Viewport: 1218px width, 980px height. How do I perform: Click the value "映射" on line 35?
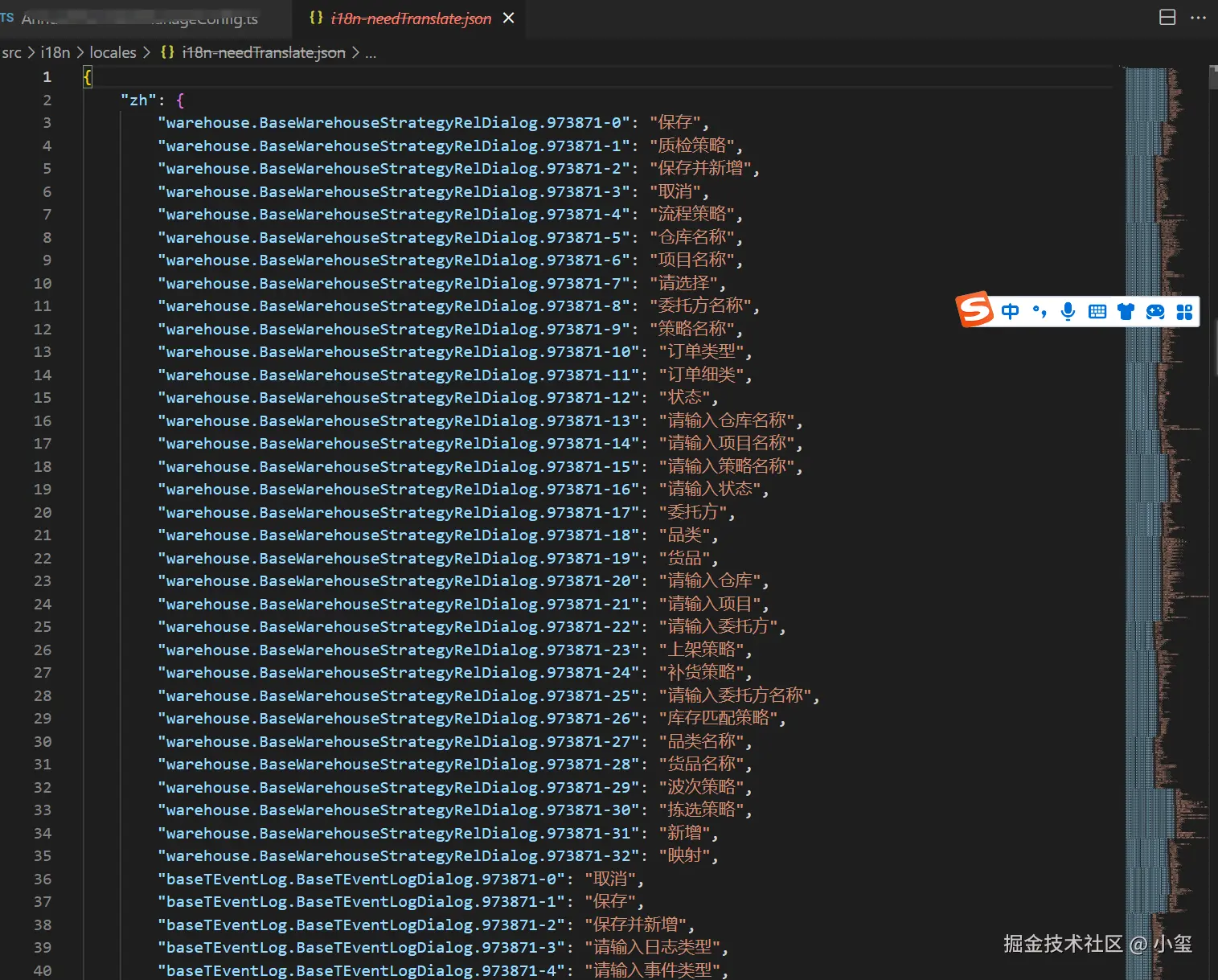pyautogui.click(x=685, y=856)
